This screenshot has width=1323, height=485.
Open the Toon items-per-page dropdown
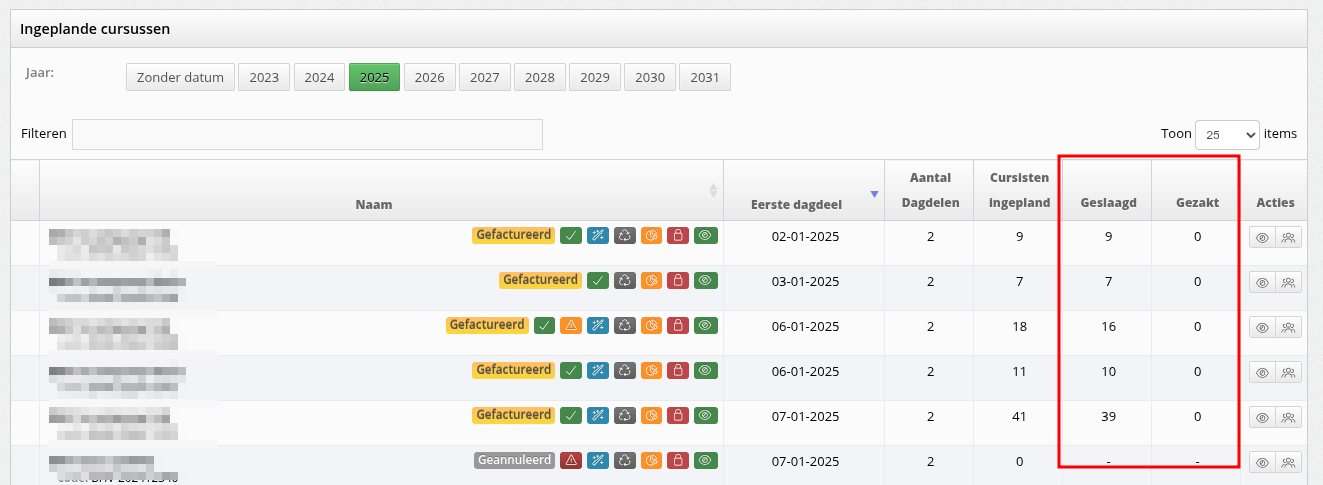coord(1227,134)
